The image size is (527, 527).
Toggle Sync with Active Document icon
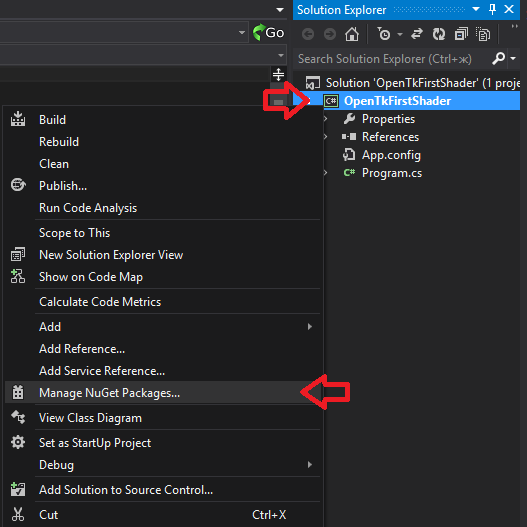(417, 34)
